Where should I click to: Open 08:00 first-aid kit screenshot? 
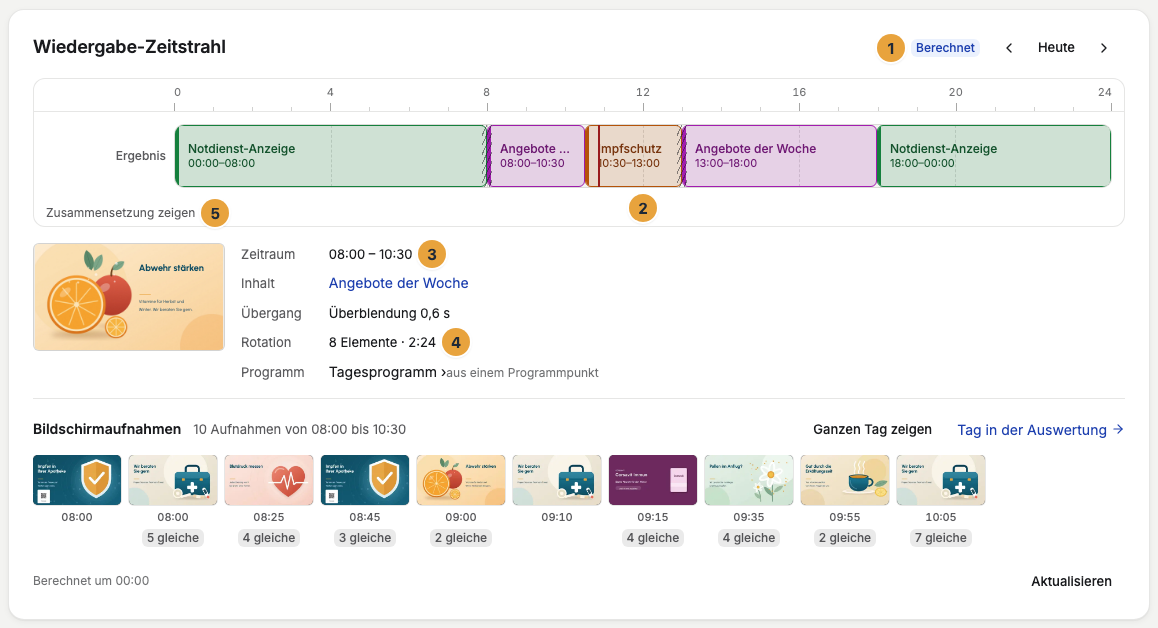point(173,480)
